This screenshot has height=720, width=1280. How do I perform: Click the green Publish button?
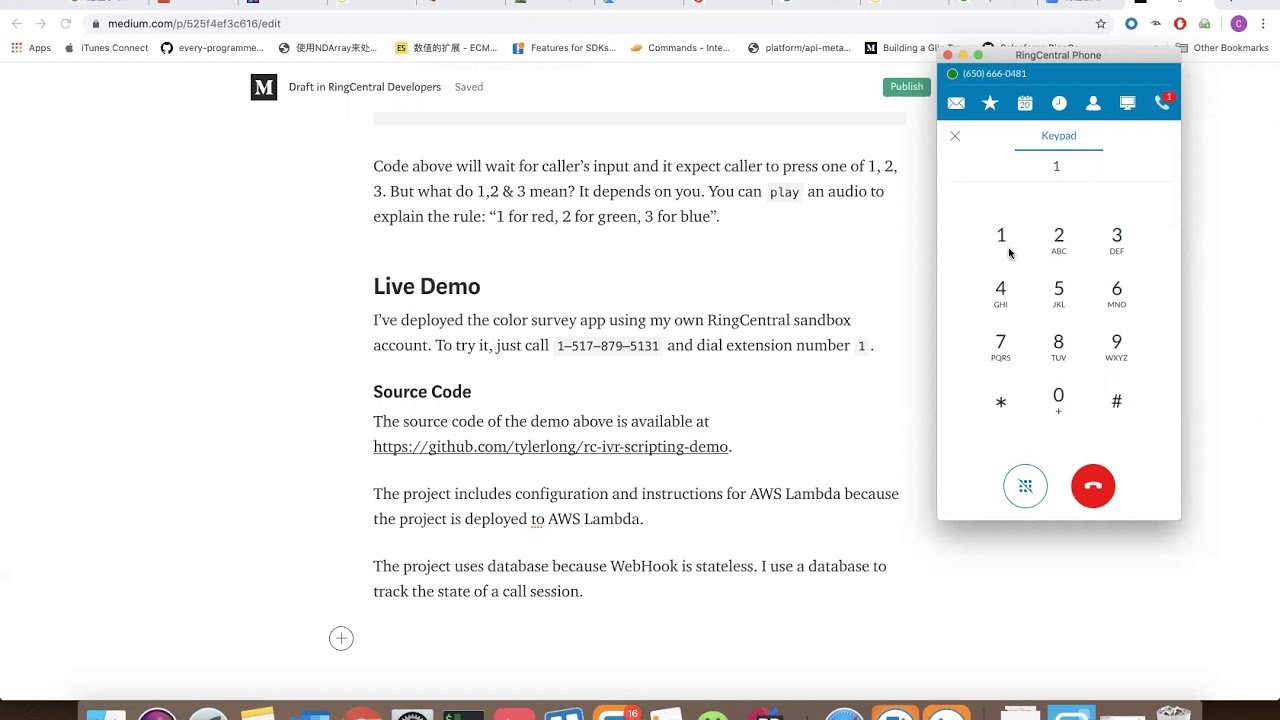(x=907, y=87)
